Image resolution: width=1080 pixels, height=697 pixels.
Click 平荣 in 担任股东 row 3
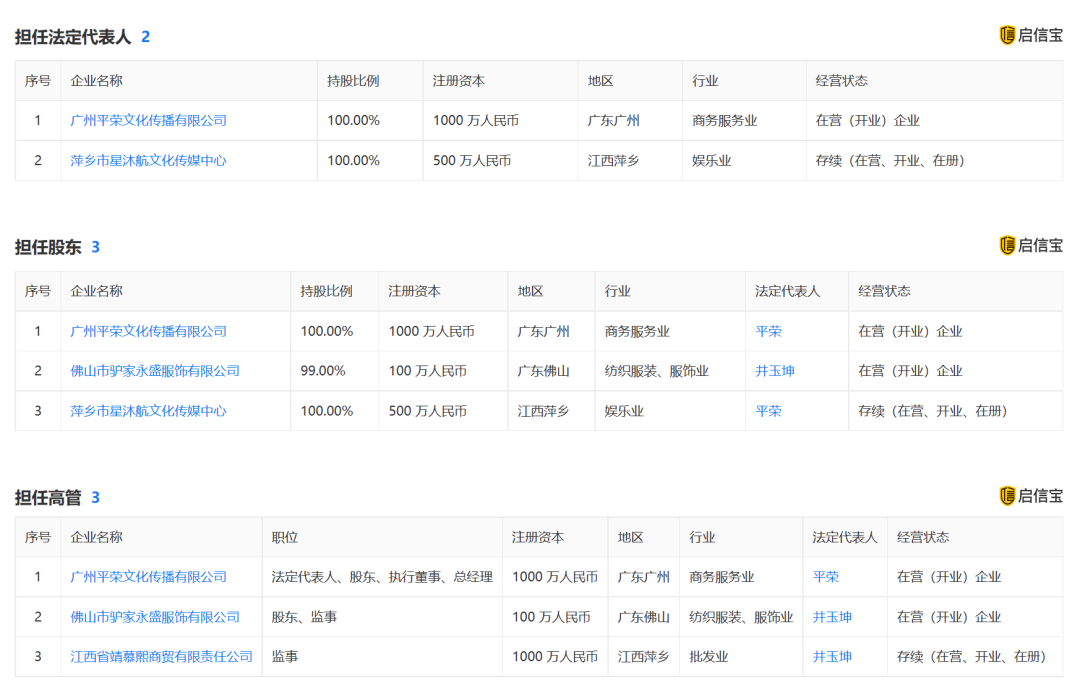[768, 411]
